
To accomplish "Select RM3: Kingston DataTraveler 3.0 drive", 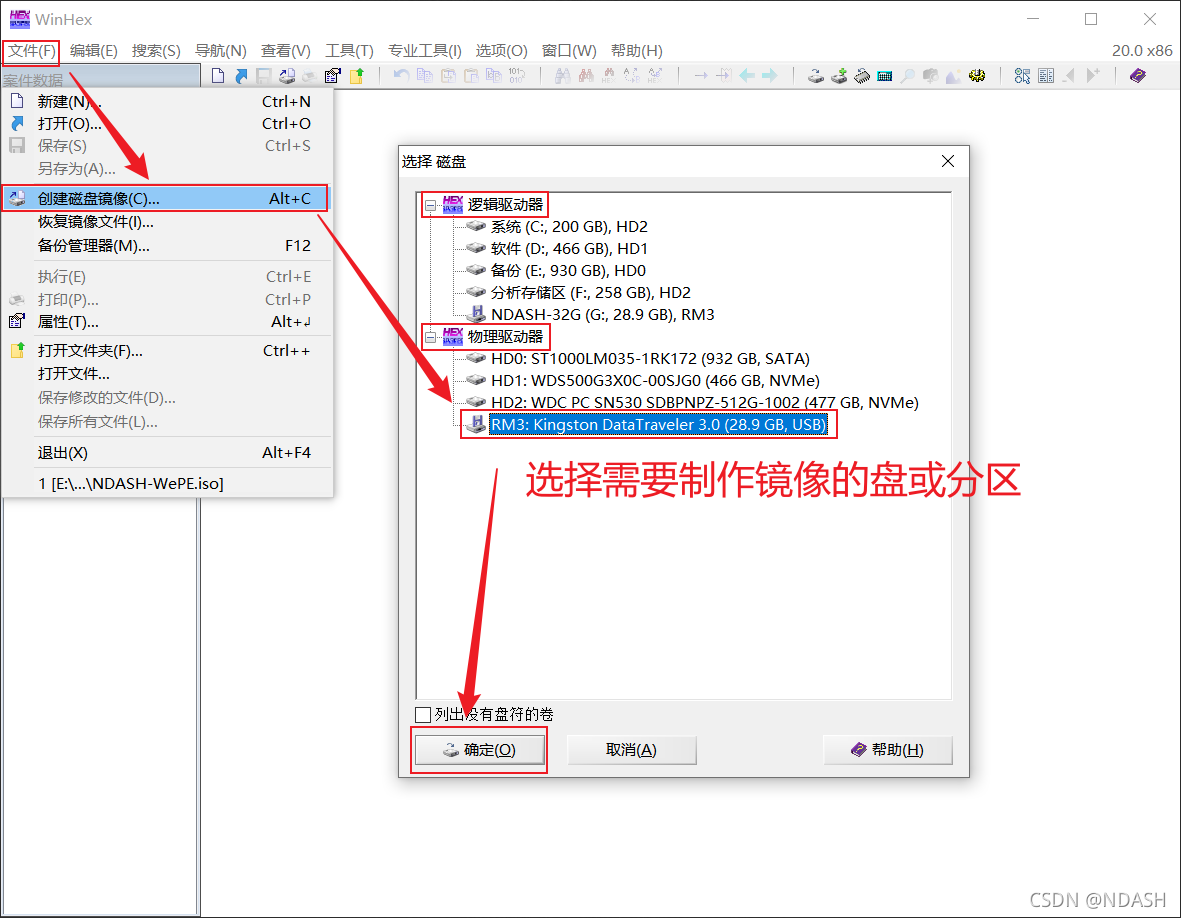I will (658, 425).
